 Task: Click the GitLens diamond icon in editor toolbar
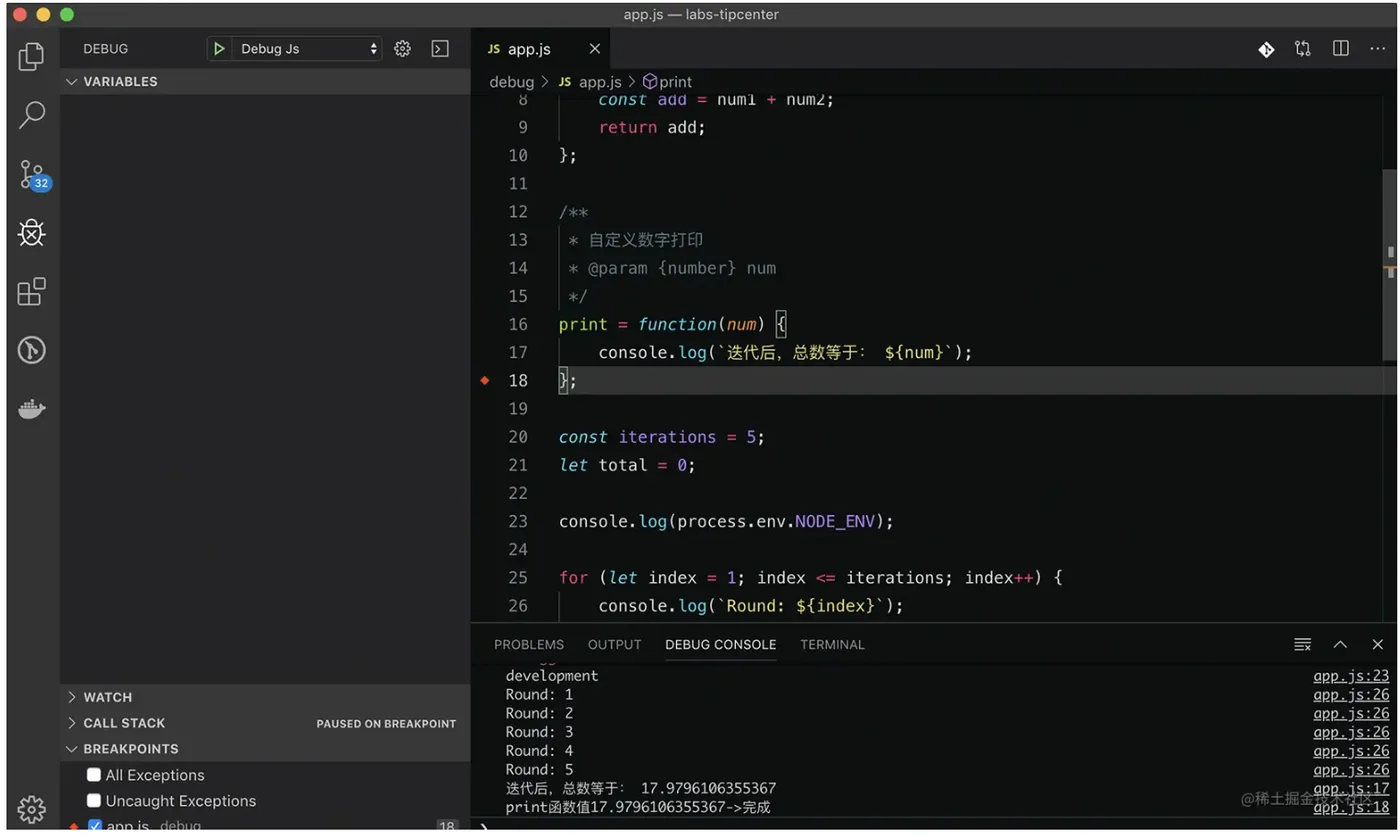pos(1266,49)
